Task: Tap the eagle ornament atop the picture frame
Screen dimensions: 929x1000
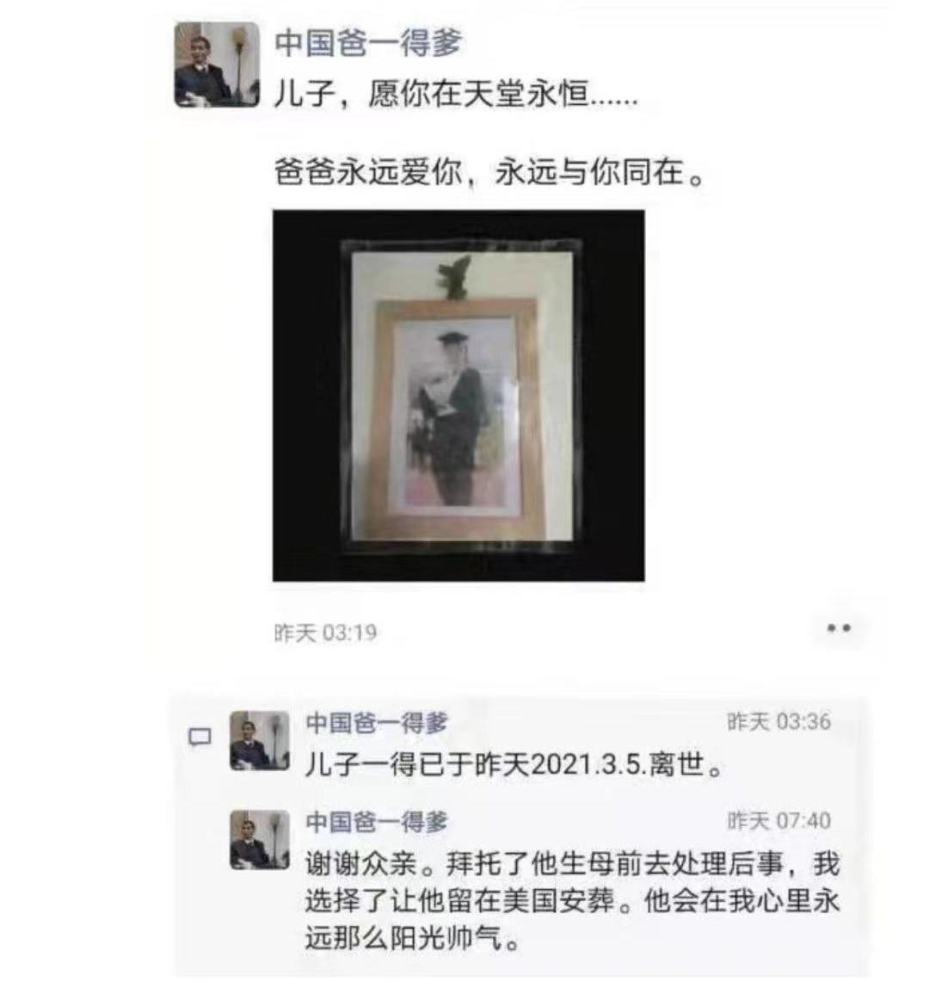Action: (454, 276)
